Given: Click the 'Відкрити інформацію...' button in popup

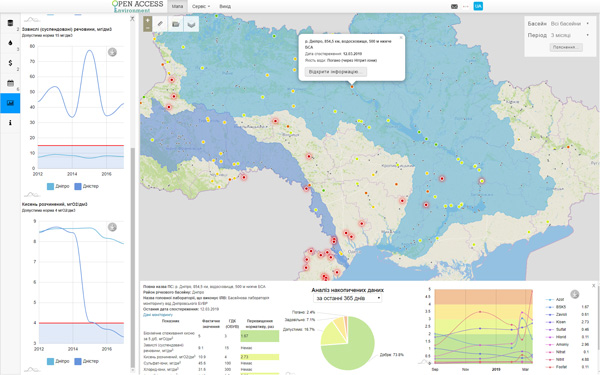Looking at the screenshot, I should pyautogui.click(x=336, y=72).
